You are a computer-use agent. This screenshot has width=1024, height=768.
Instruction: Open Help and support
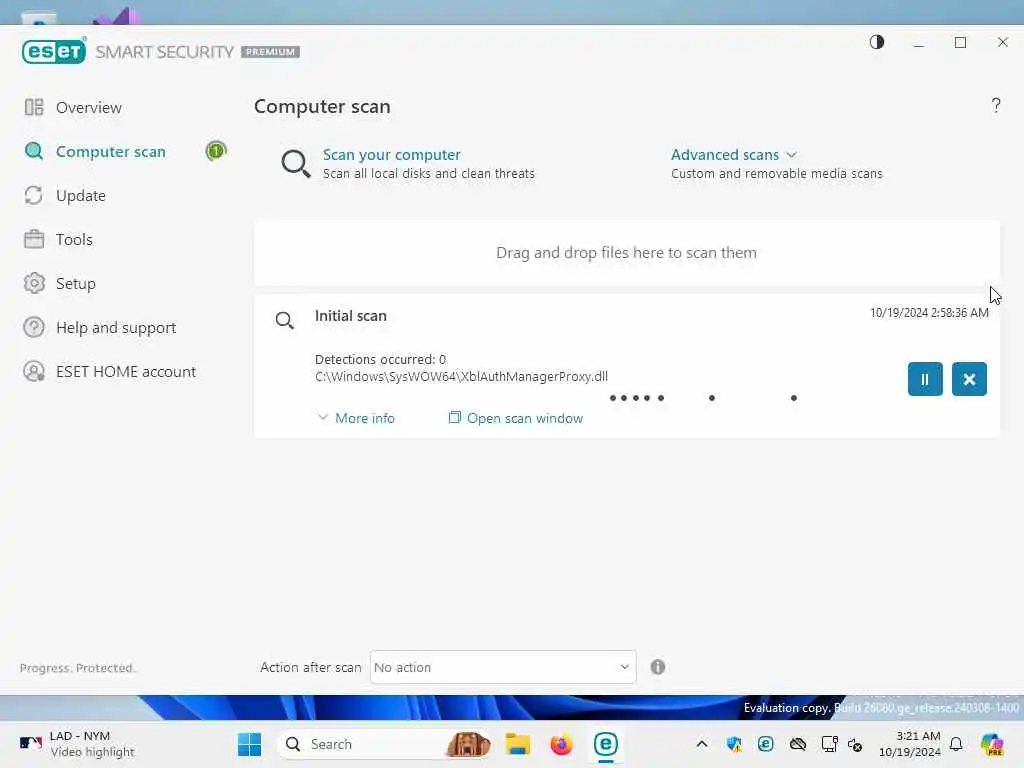(116, 328)
